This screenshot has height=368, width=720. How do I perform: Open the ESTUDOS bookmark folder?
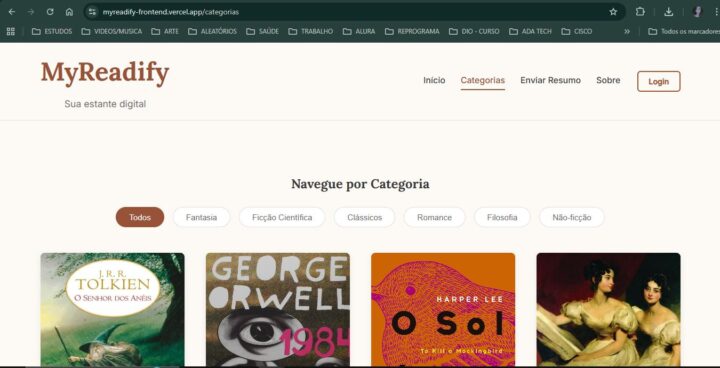pyautogui.click(x=52, y=31)
